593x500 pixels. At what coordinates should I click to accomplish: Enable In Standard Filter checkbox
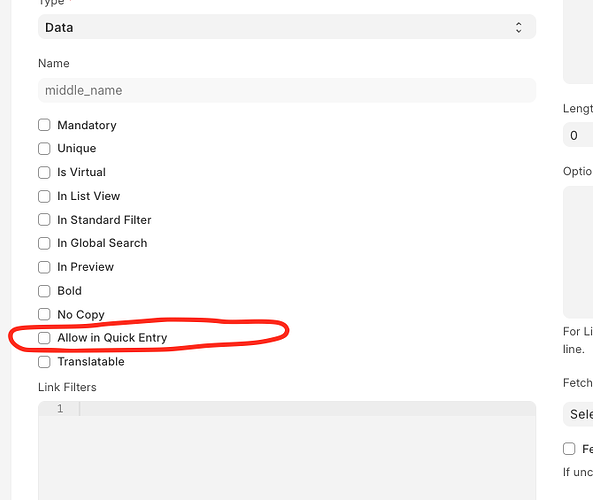tap(44, 219)
